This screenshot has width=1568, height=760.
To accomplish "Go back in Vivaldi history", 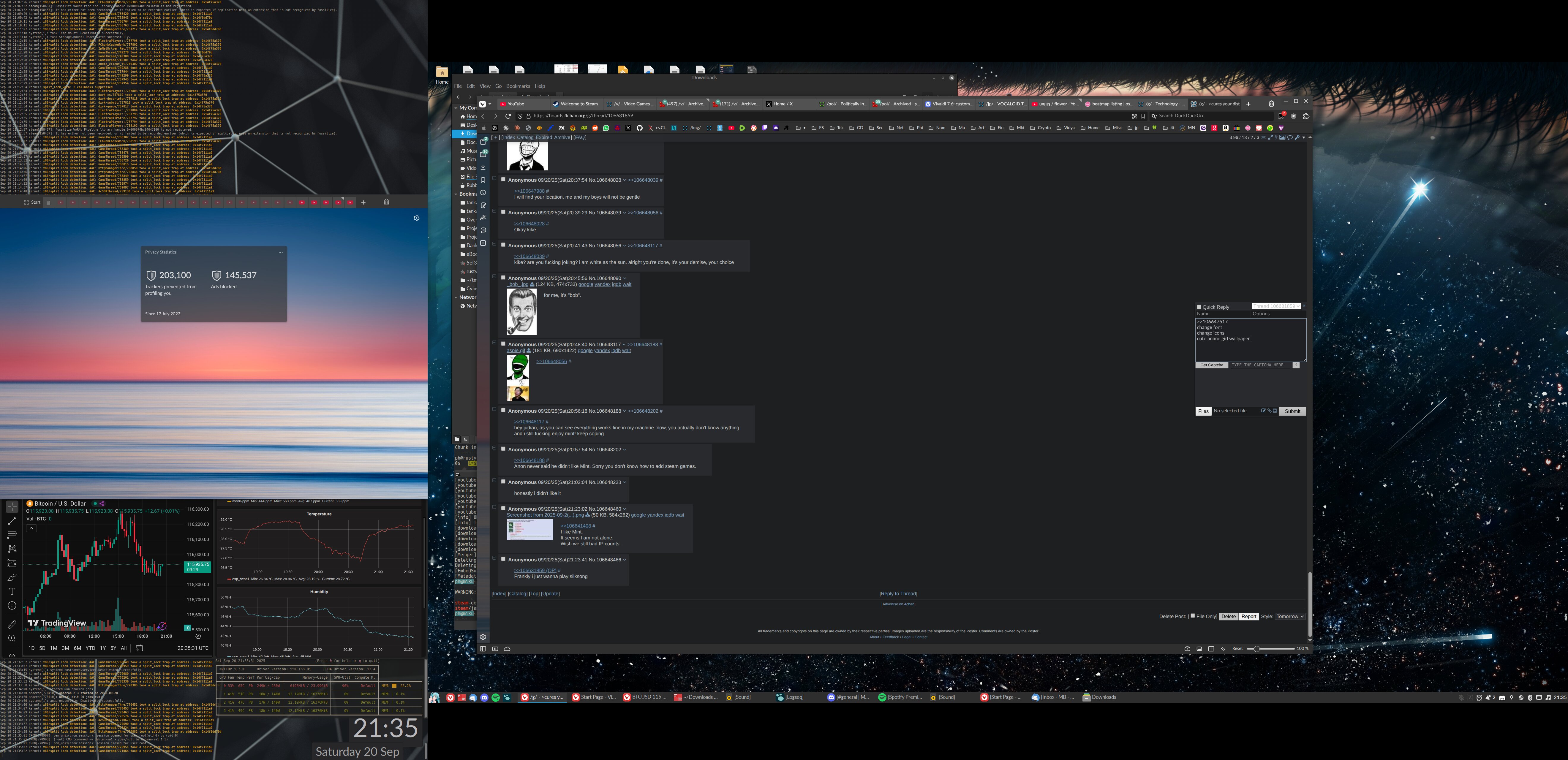I will pyautogui.click(x=483, y=116).
